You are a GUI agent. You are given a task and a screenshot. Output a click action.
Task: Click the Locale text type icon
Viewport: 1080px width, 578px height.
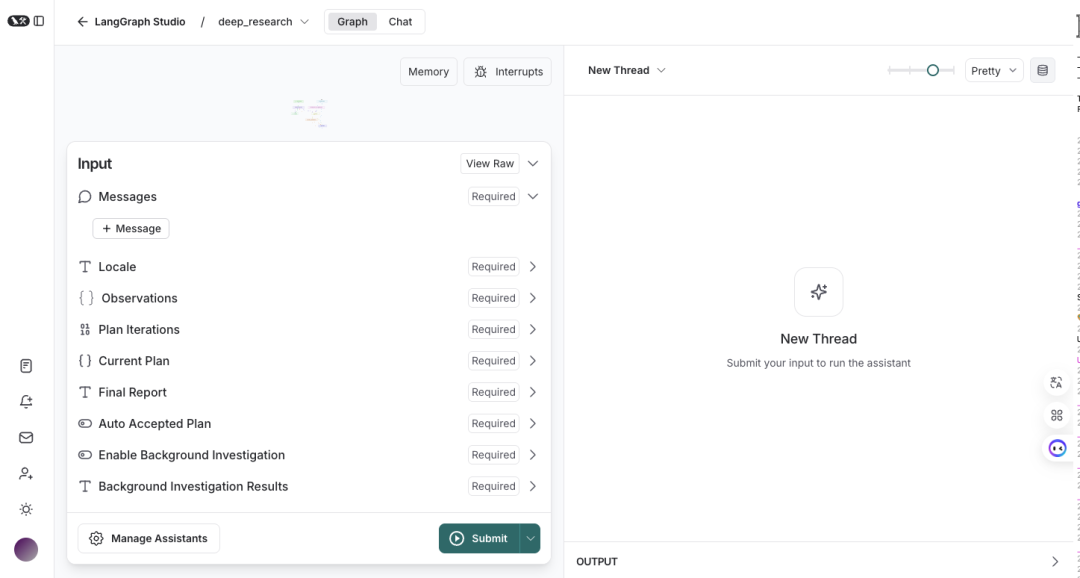click(85, 267)
